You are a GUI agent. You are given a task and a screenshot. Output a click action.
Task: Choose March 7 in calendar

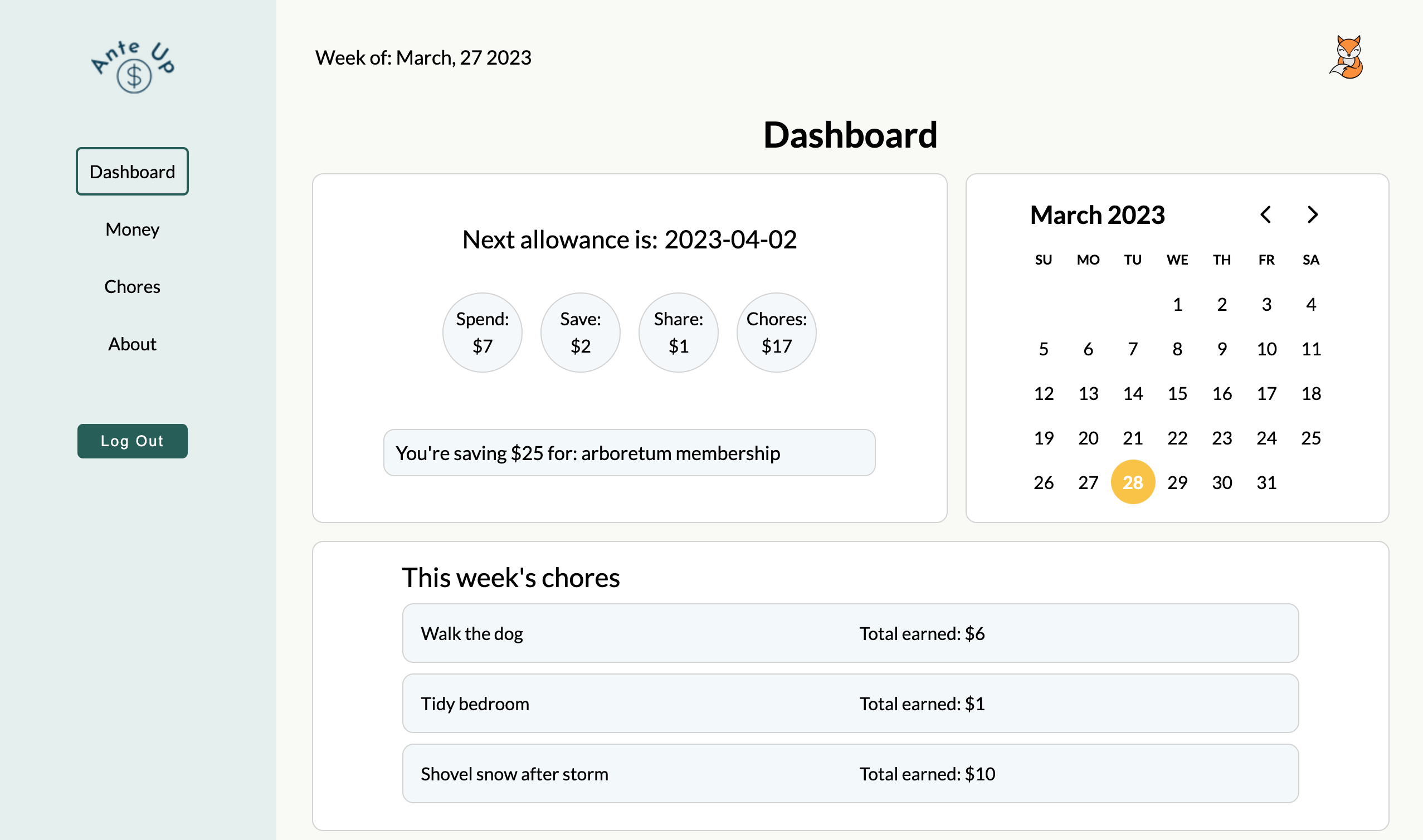click(x=1133, y=349)
